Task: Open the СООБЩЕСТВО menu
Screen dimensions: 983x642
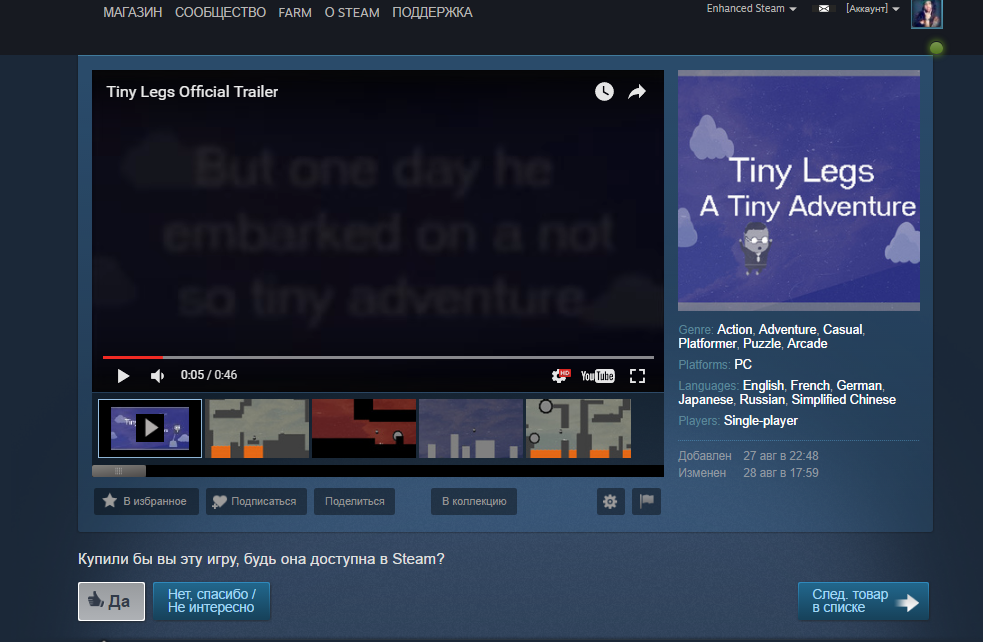Action: click(x=220, y=13)
